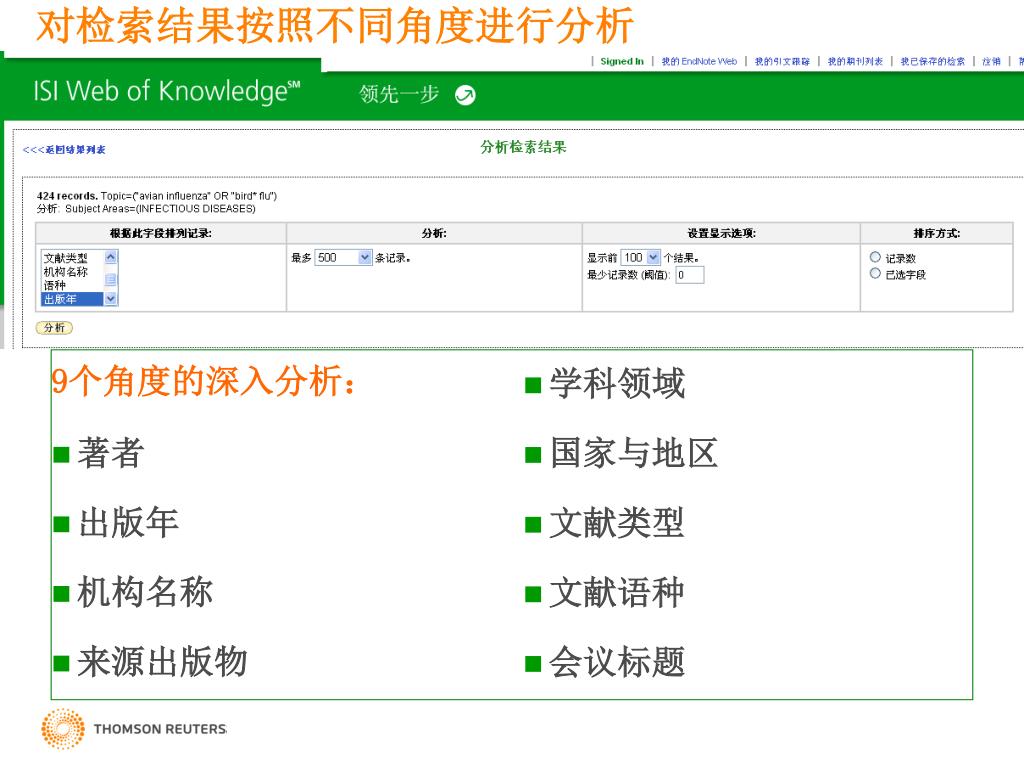
Task: Click the 文献语种 bullet text
Action: pyautogui.click(x=617, y=592)
